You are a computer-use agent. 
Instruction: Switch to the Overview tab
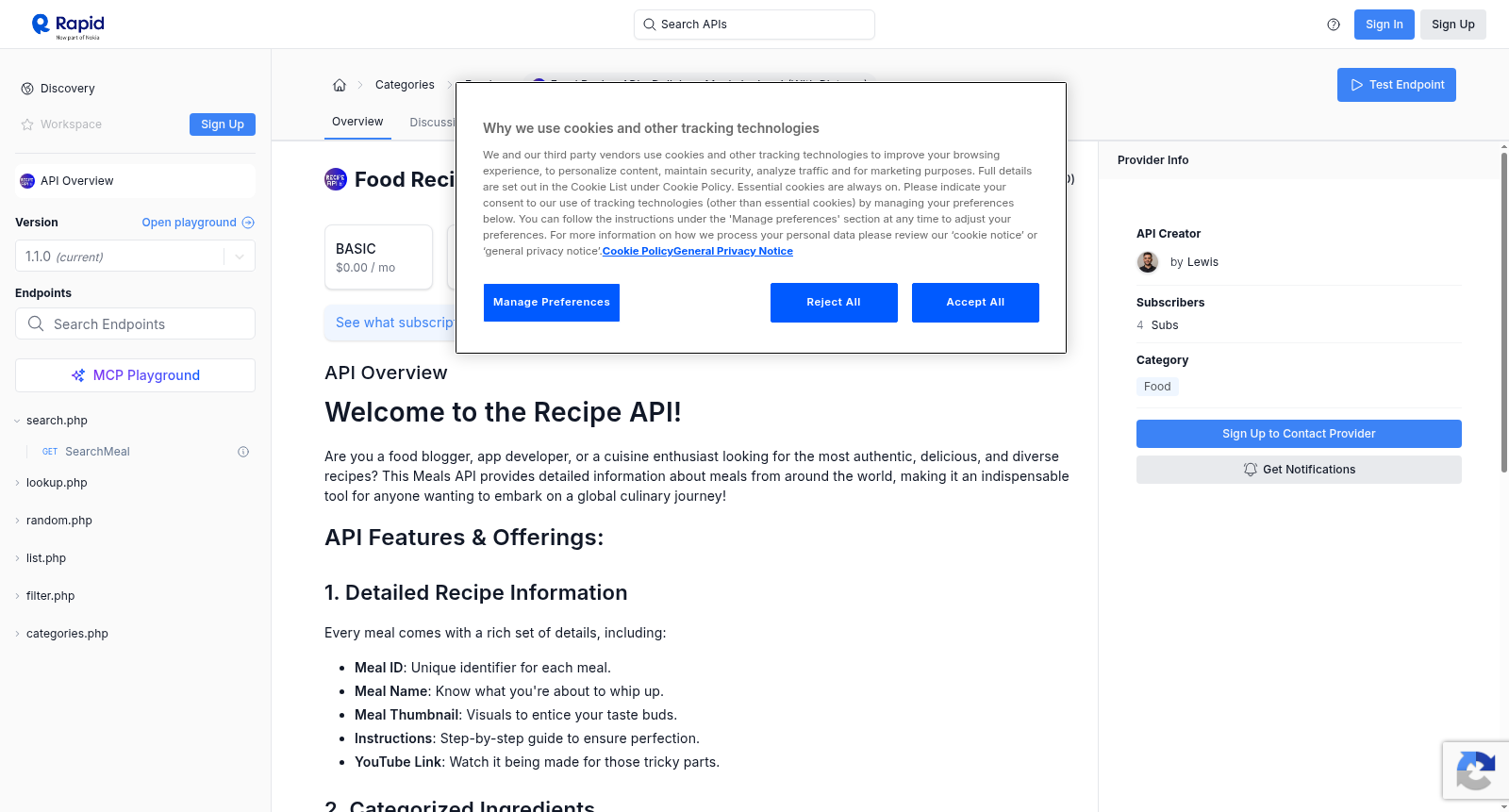pyautogui.click(x=357, y=122)
